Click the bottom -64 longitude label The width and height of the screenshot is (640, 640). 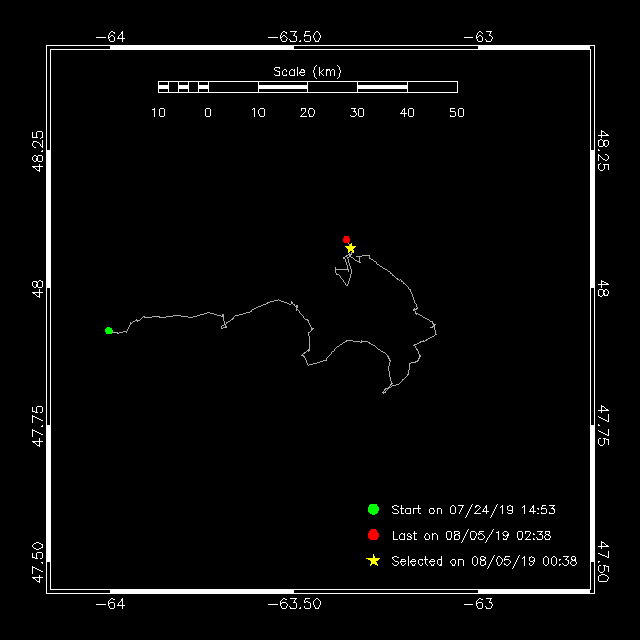[110, 604]
